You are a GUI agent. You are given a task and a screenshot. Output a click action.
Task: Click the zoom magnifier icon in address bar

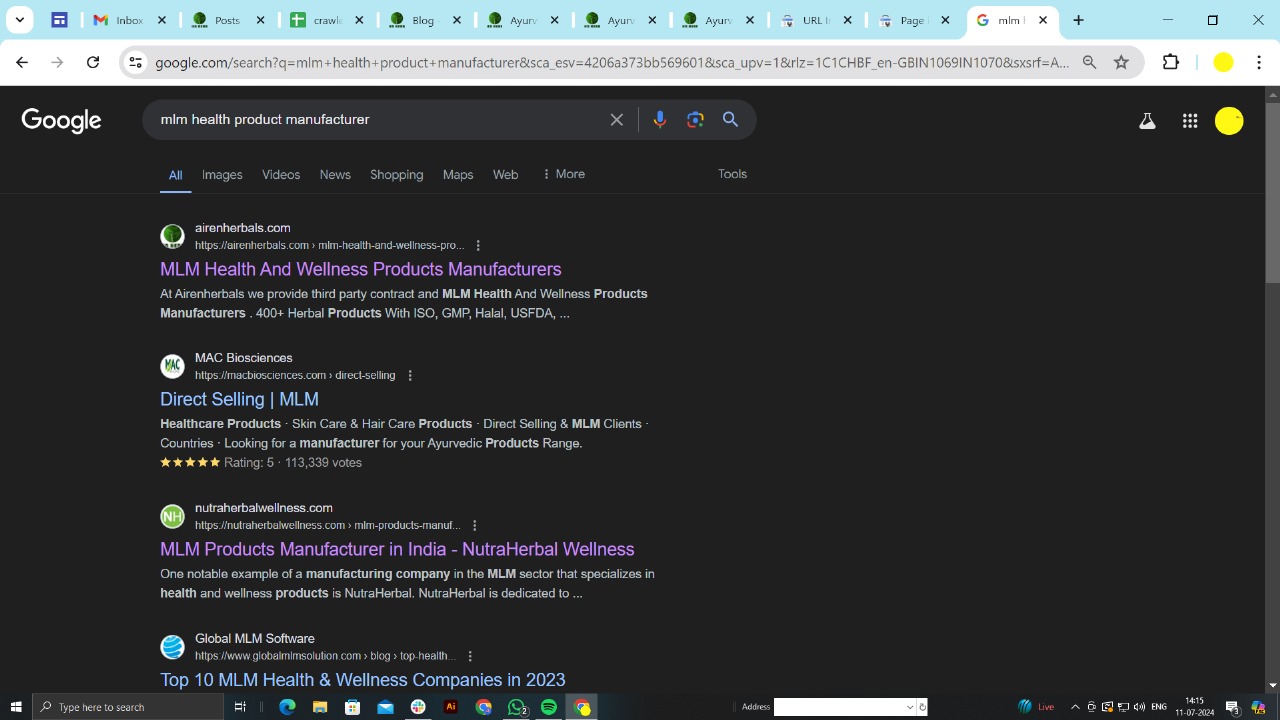(1089, 62)
